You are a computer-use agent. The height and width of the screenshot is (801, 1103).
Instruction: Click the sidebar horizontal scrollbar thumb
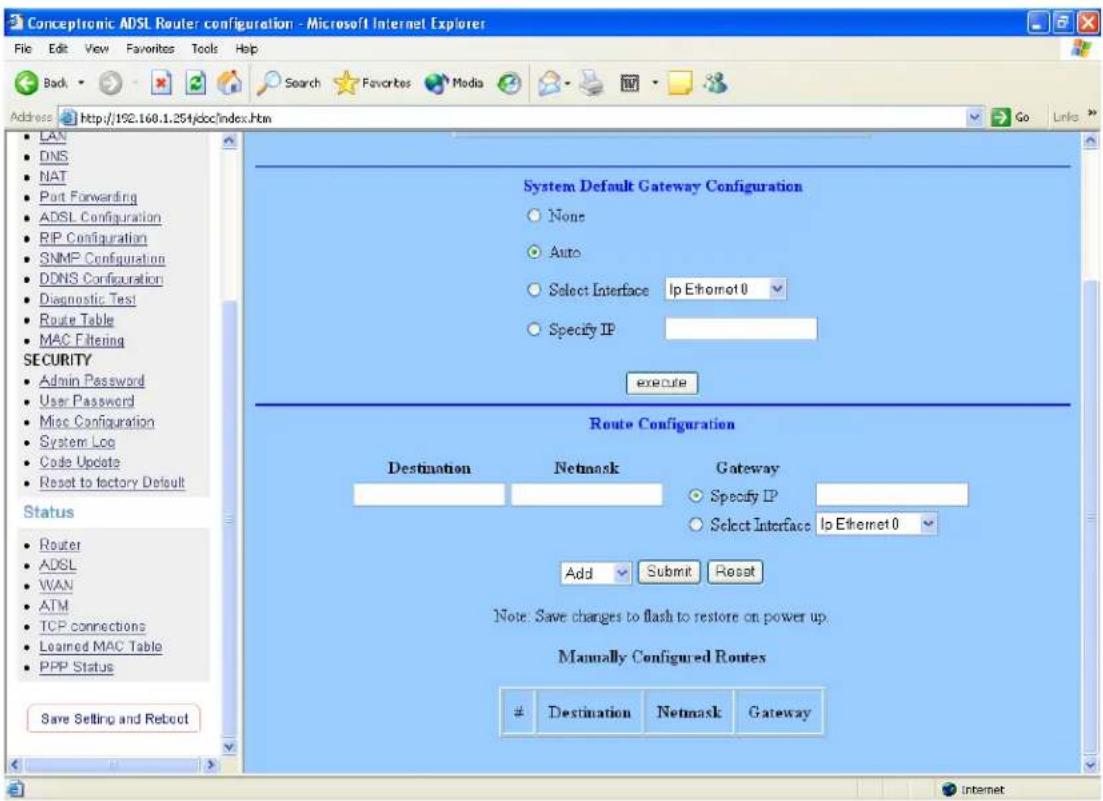point(113,764)
